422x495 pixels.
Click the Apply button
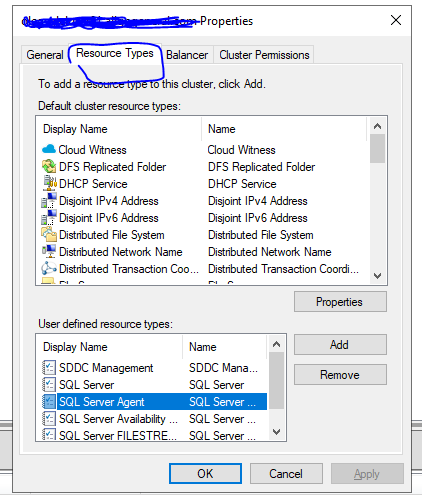367,473
